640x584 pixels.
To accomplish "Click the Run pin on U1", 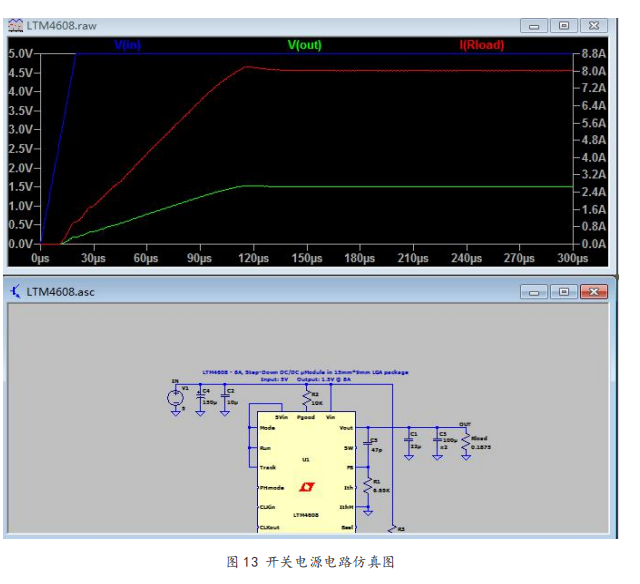I will click(265, 448).
